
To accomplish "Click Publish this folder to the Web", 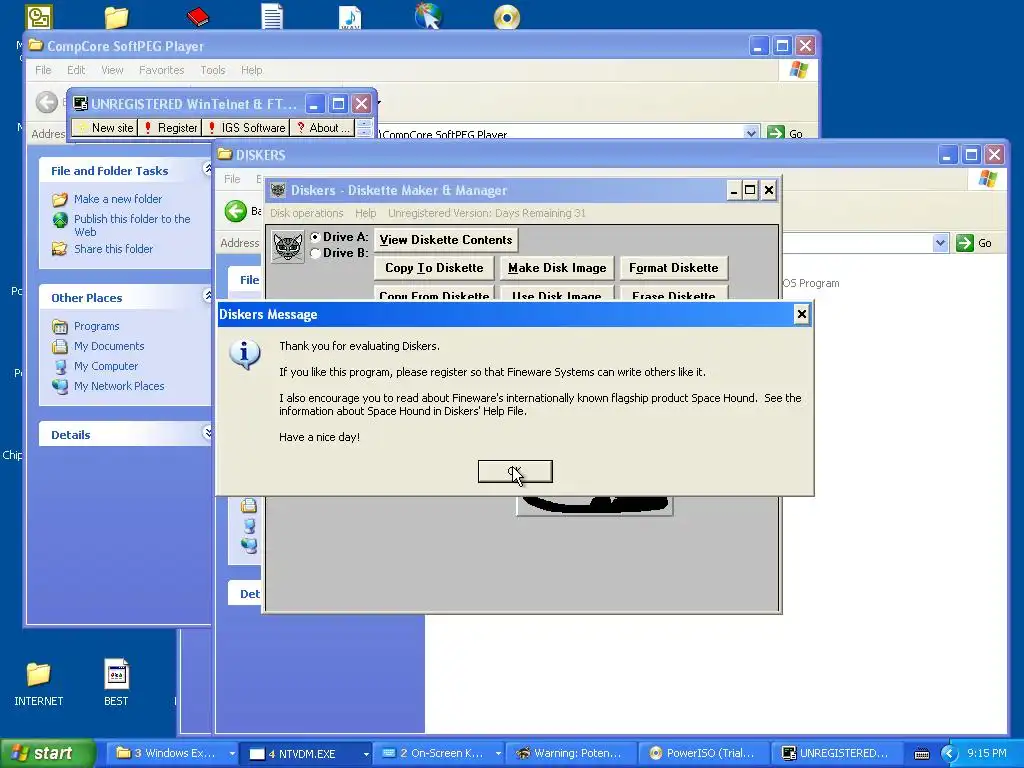I will [x=132, y=225].
